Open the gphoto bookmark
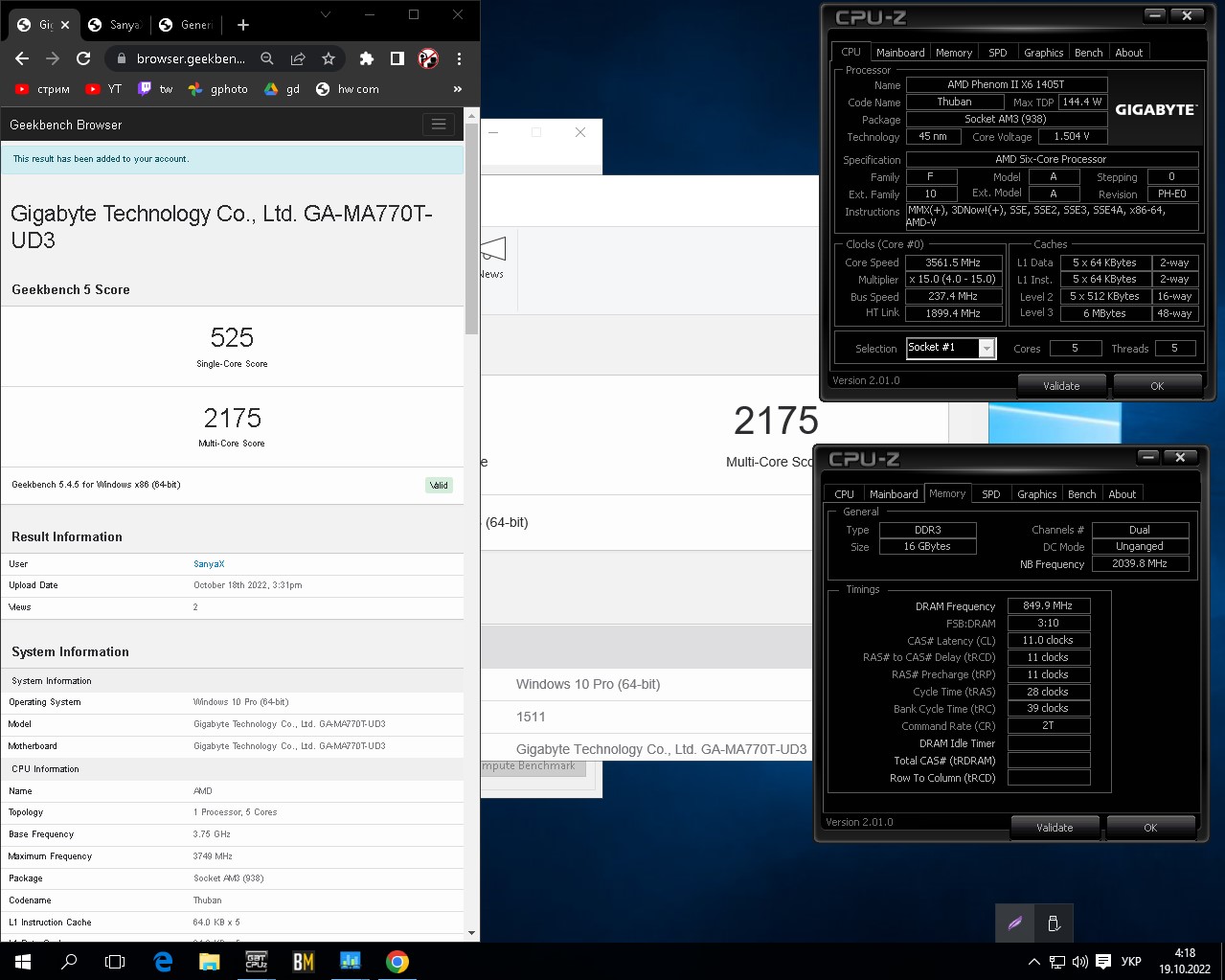This screenshot has height=980, width=1225. tap(218, 89)
